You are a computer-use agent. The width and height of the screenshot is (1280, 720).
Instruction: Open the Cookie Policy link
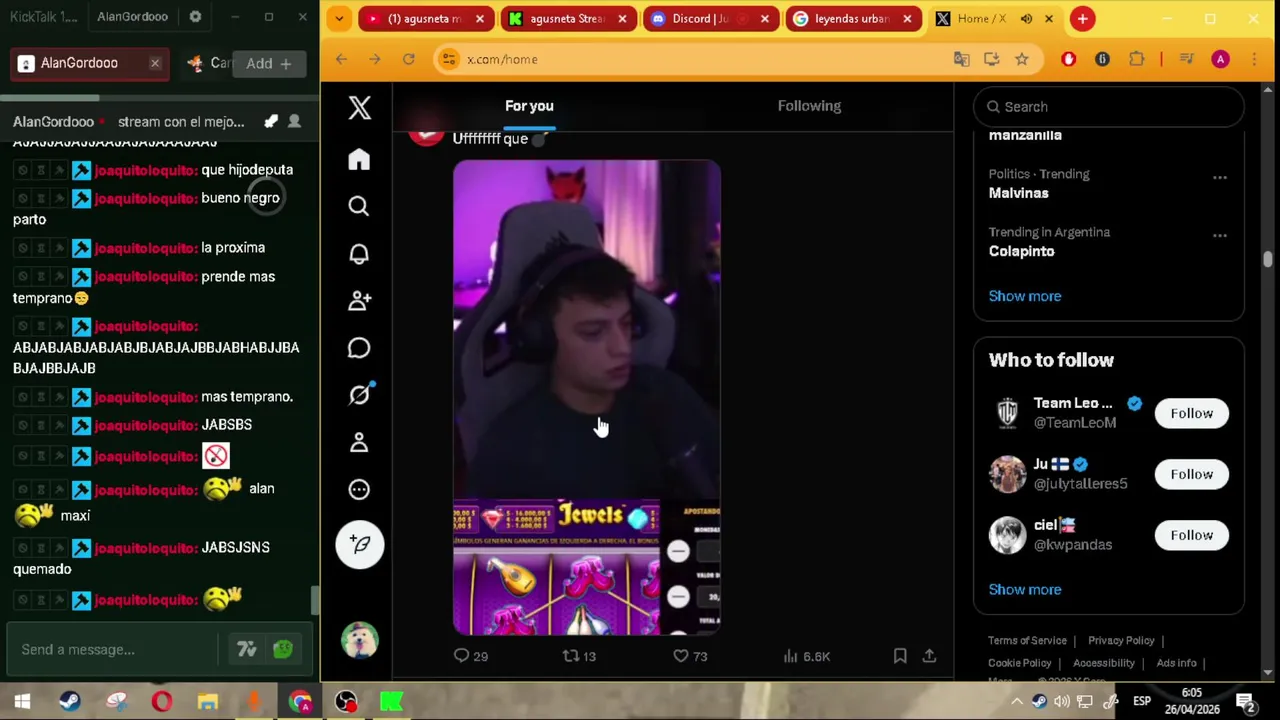pos(1019,663)
